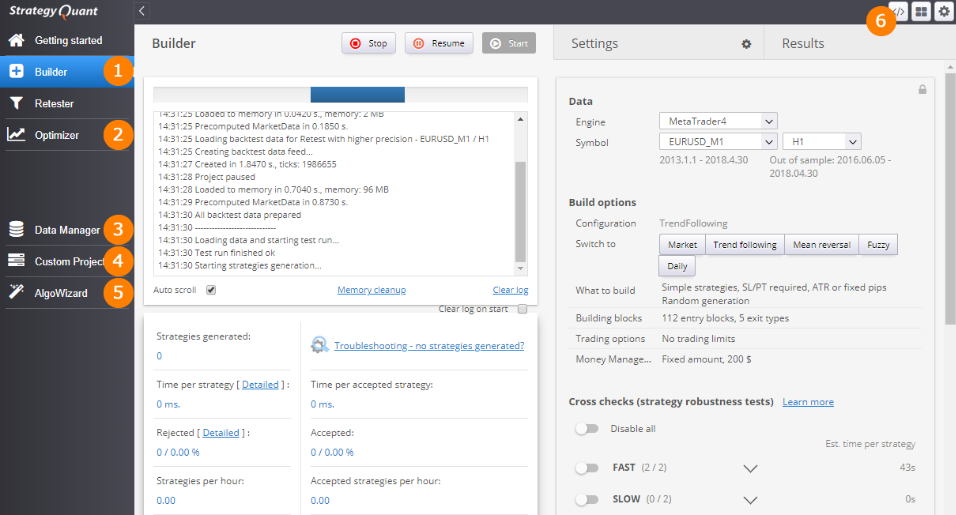Screen dimensions: 956x515
Task: Toggle the Disable all cross checks switch
Action: coord(587,429)
